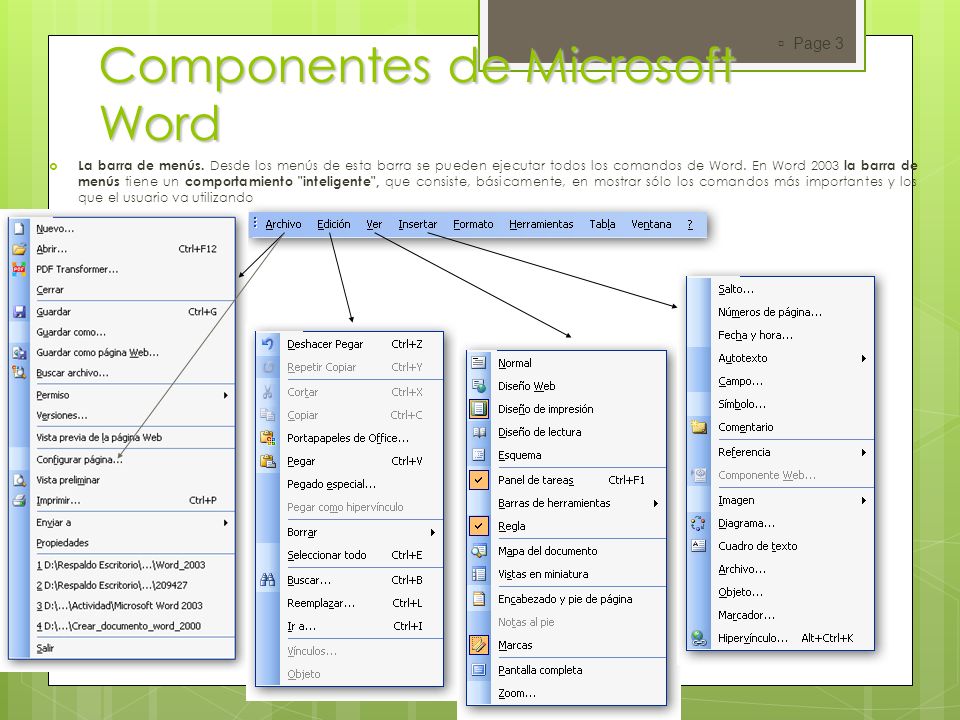Click the Encabezado y pie de página icon
The image size is (960, 720).
point(479,599)
